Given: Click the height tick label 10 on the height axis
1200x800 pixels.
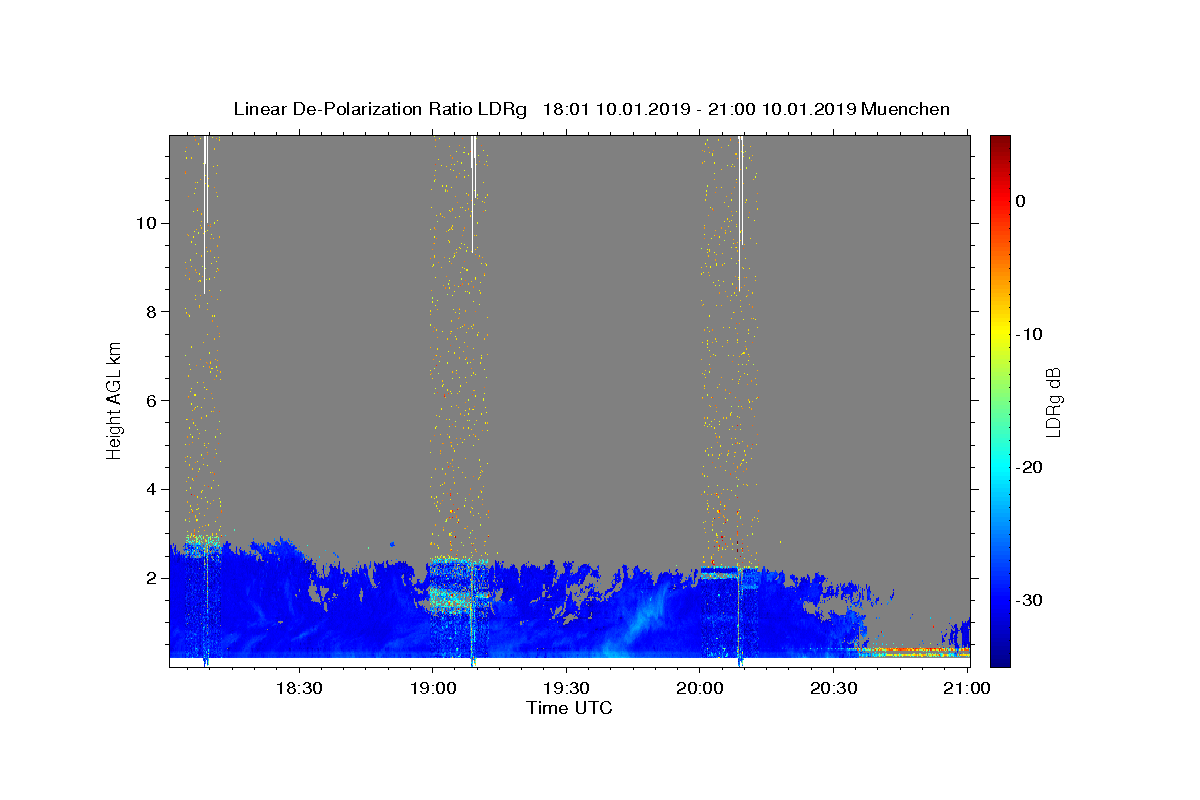Looking at the screenshot, I should tap(145, 222).
